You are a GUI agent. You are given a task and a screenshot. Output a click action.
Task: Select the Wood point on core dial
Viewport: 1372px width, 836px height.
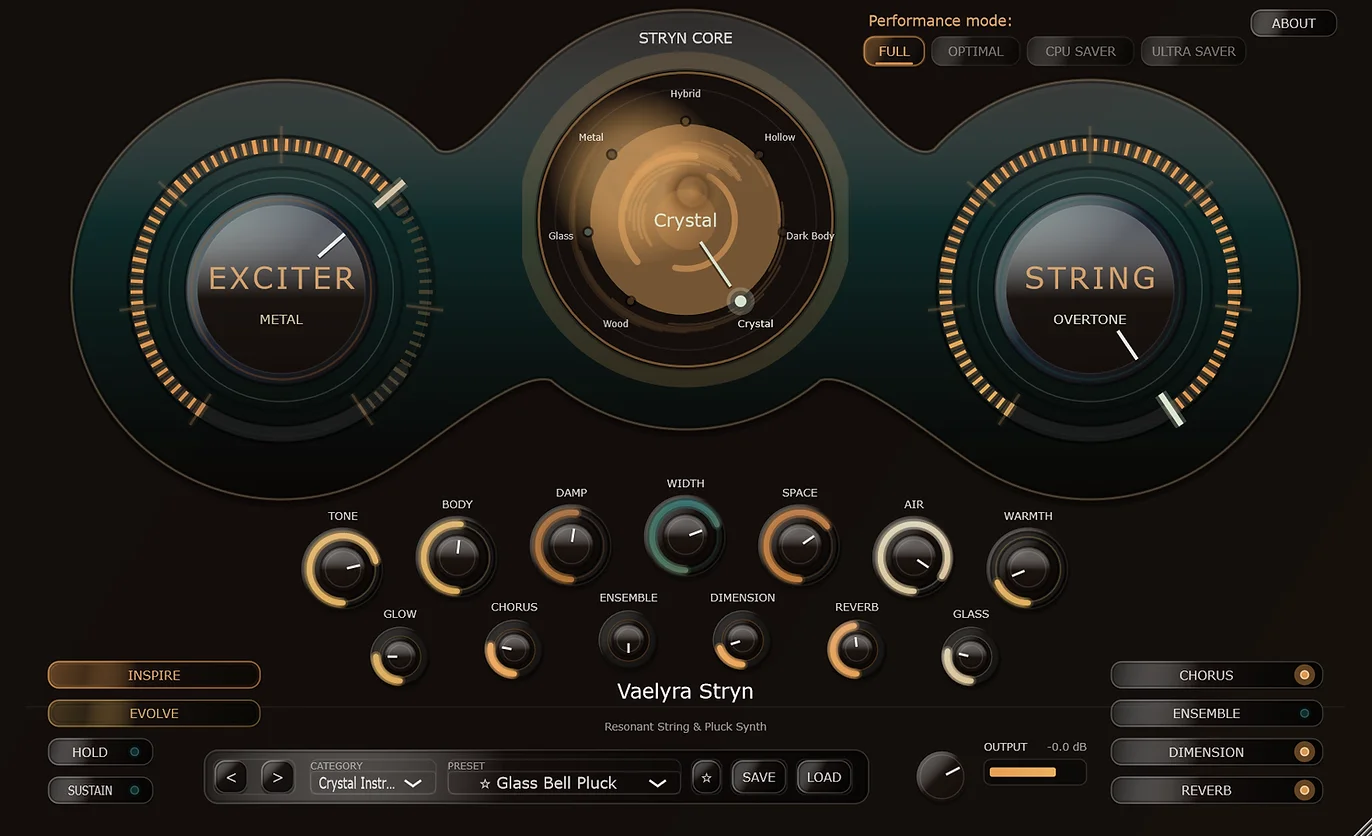tap(630, 300)
